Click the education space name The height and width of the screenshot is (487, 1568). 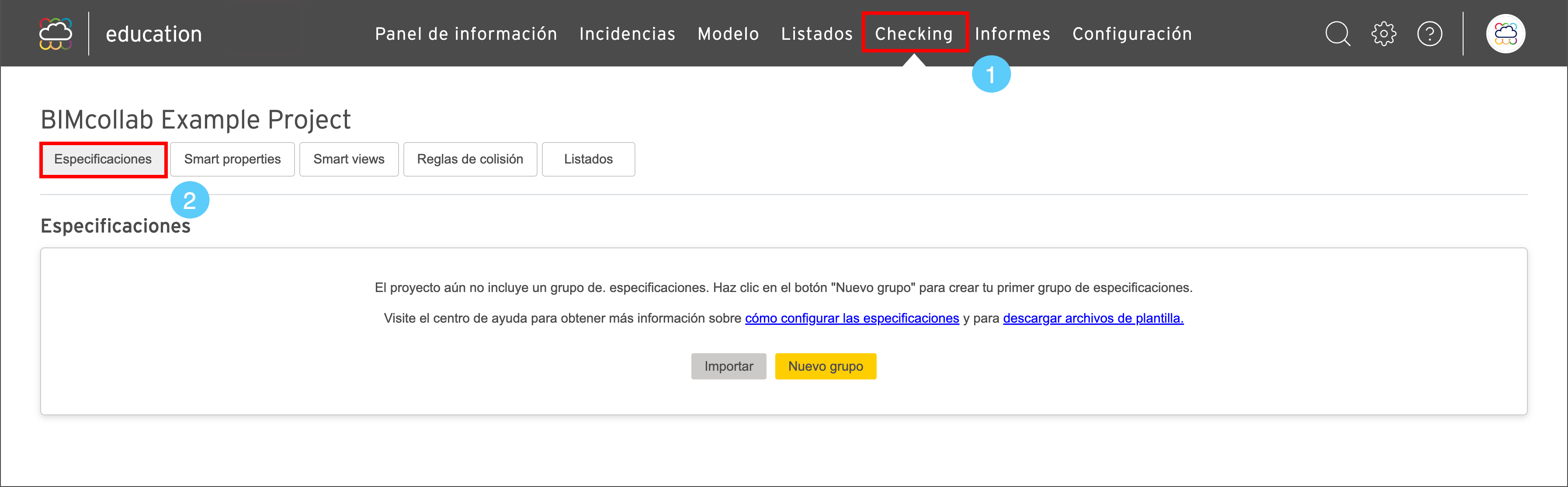153,34
